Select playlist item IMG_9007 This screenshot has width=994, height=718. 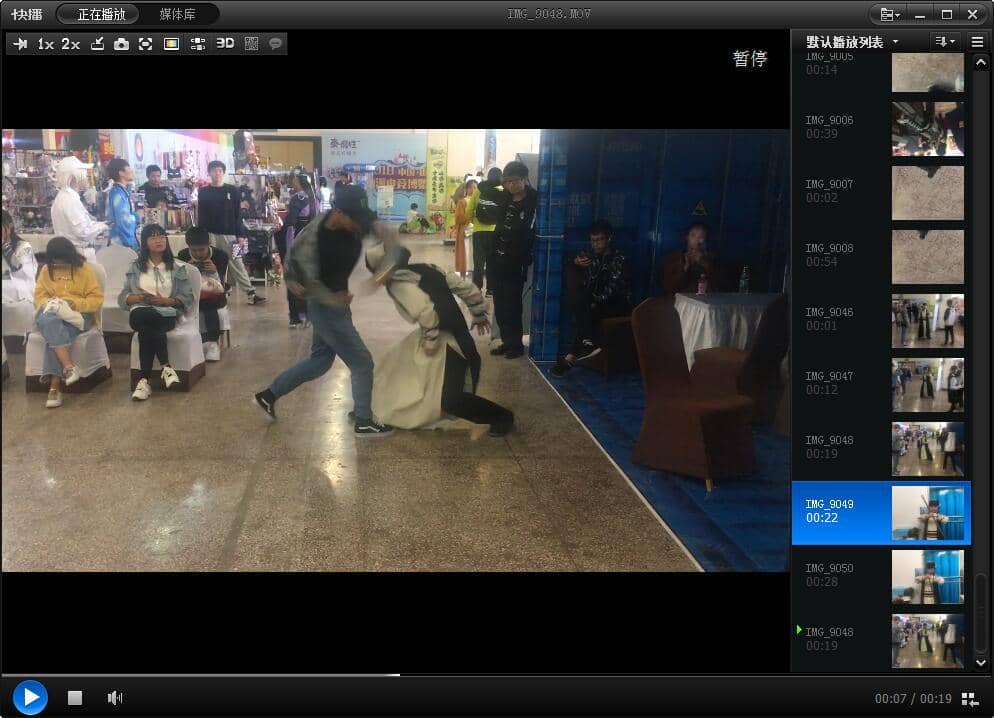click(881, 192)
